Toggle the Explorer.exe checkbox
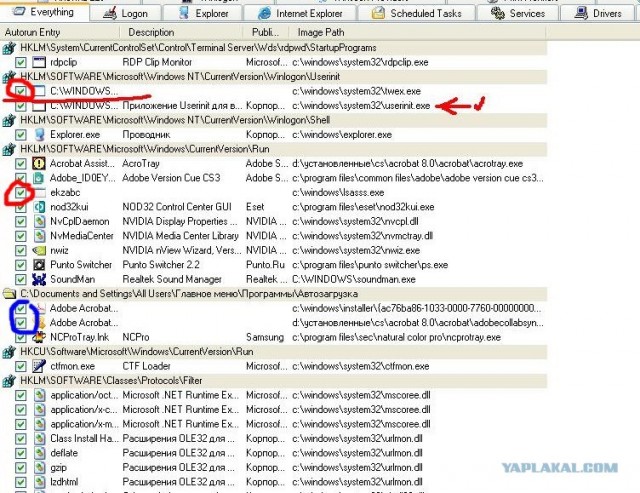Screen dimensions: 640x493 (x=20, y=135)
